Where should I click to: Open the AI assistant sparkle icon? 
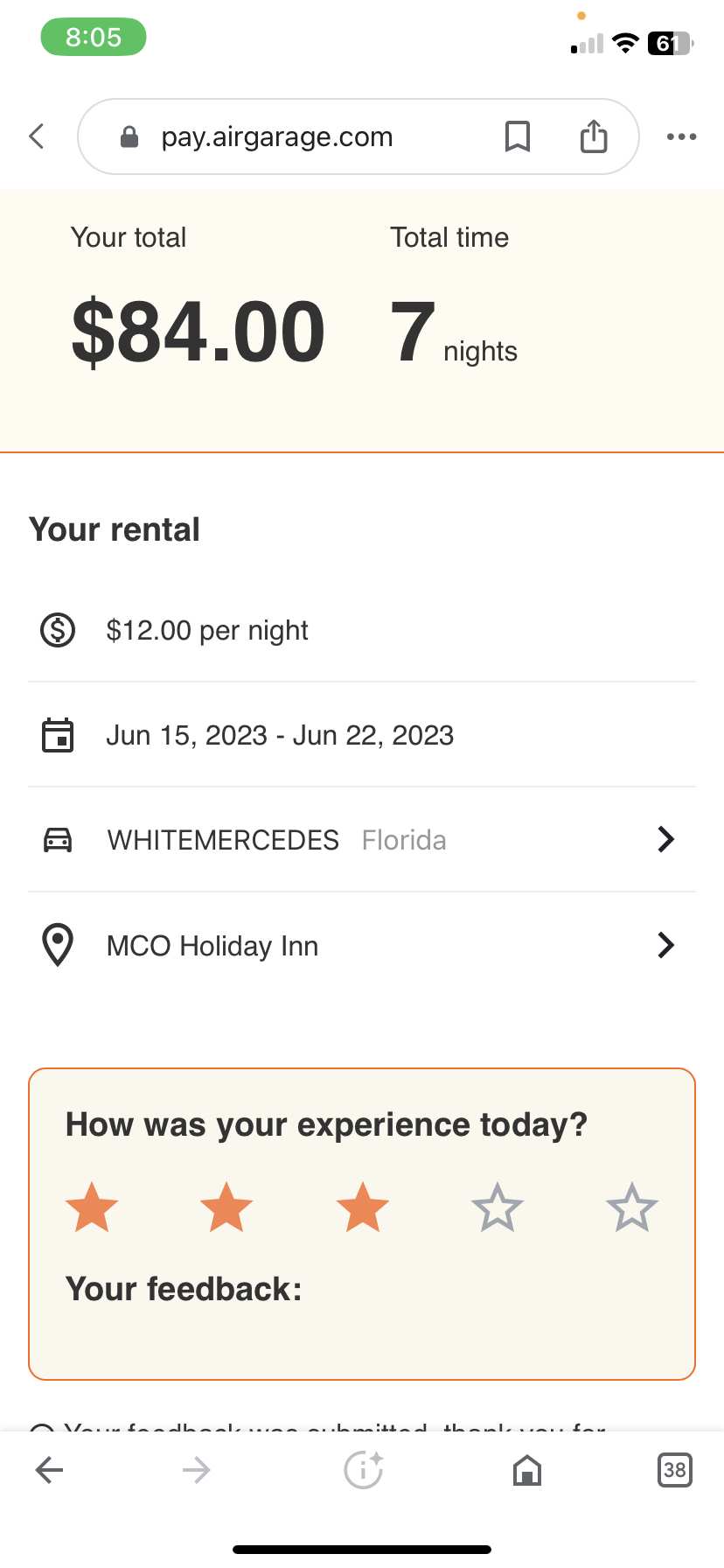(x=363, y=1470)
